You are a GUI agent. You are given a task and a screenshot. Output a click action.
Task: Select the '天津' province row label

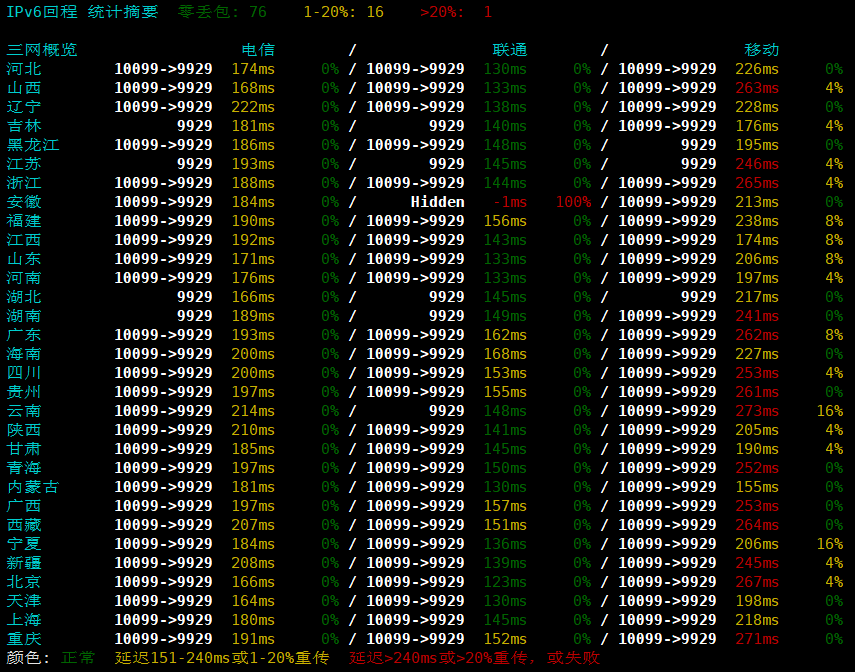pos(24,601)
